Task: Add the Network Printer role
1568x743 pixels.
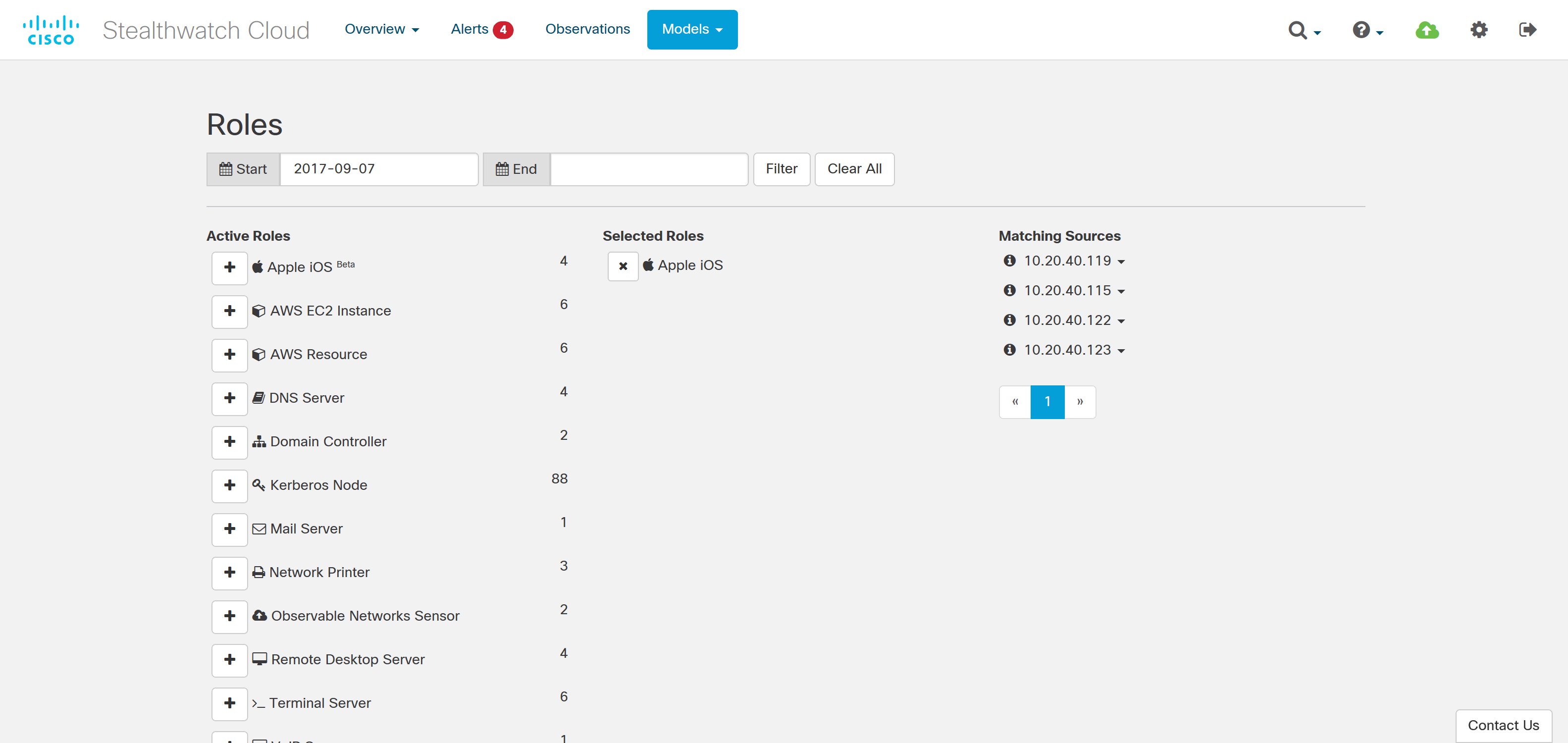Action: (229, 573)
